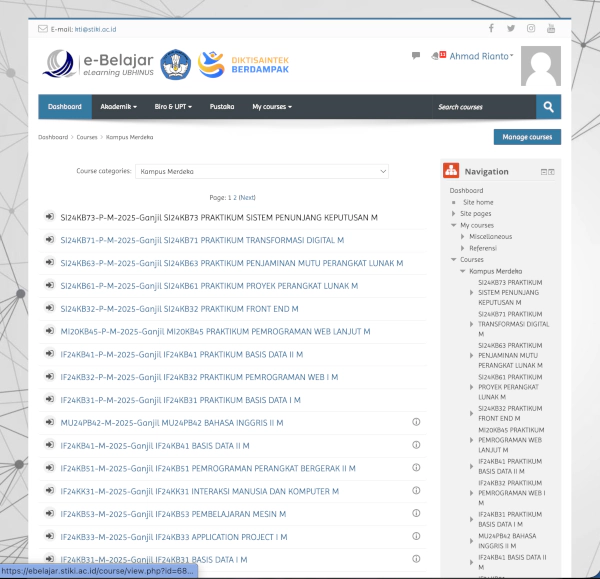Open IF24KB41 PRAKTIKUM BASIS DATA II in navigation
This screenshot has height=579, width=600.
tap(510, 466)
